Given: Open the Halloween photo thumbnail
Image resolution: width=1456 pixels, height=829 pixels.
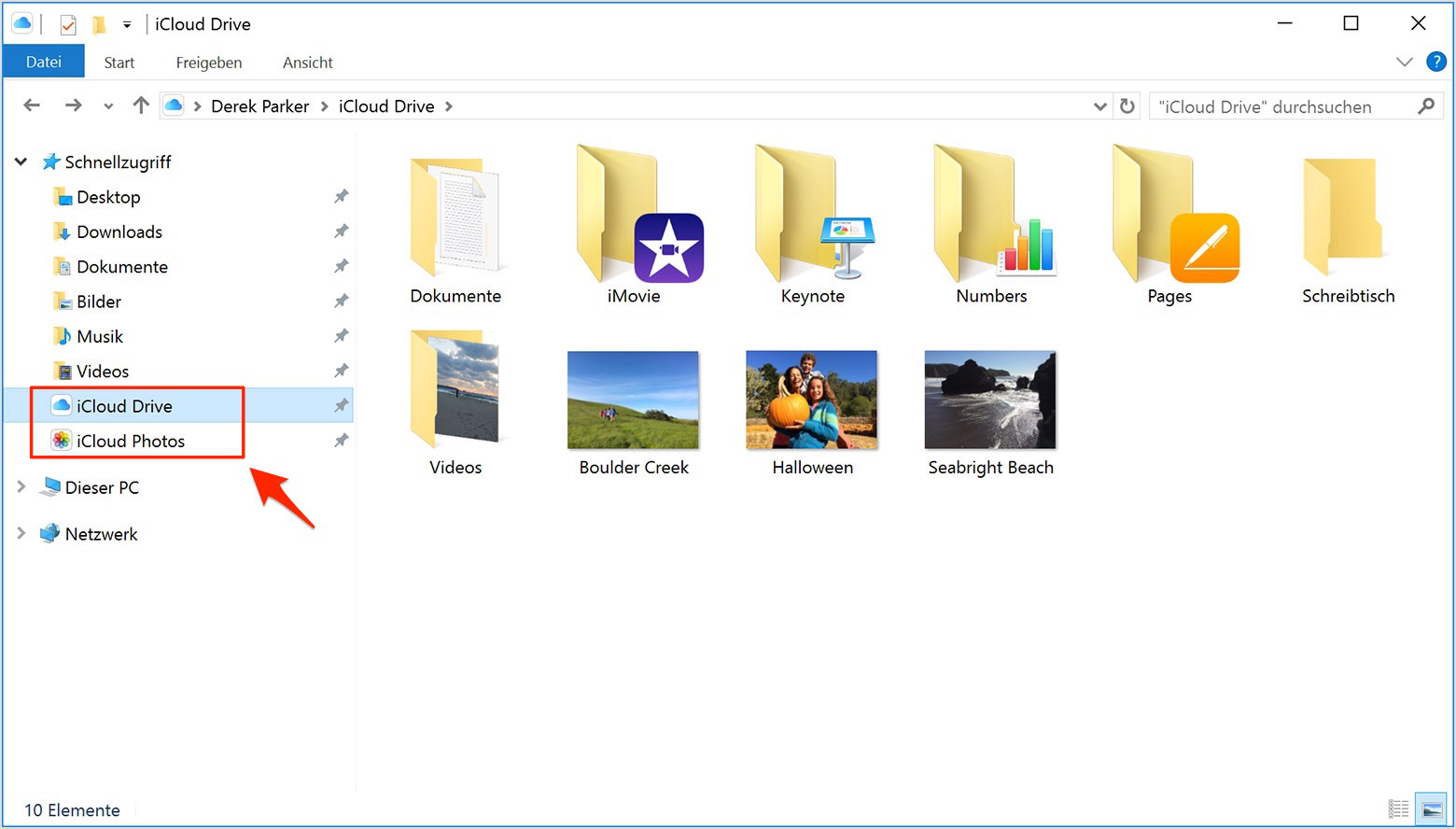Looking at the screenshot, I should (x=811, y=400).
